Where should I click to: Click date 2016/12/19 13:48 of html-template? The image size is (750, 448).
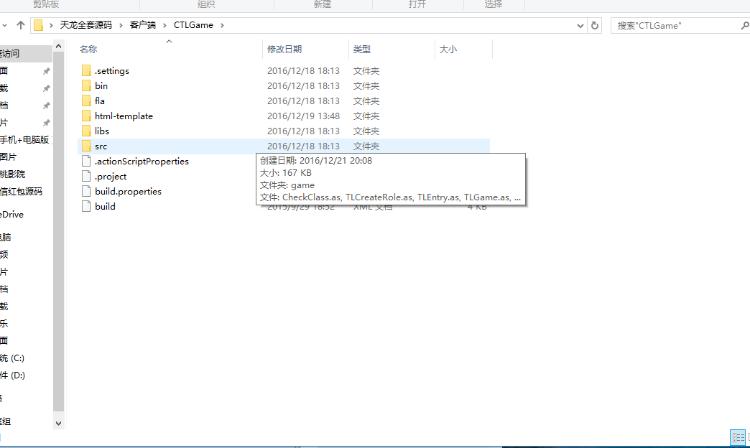(x=303, y=116)
